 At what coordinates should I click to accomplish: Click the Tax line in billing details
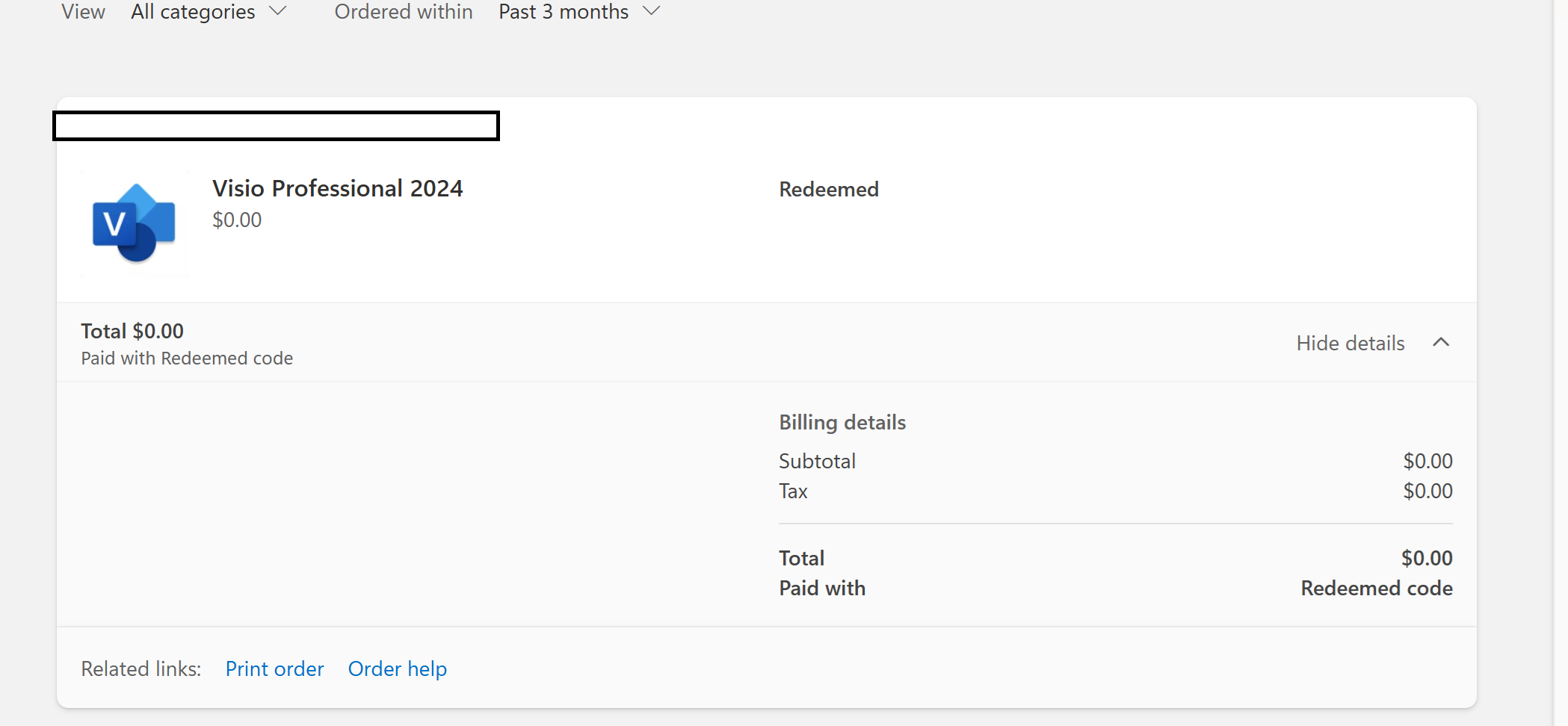[x=793, y=491]
